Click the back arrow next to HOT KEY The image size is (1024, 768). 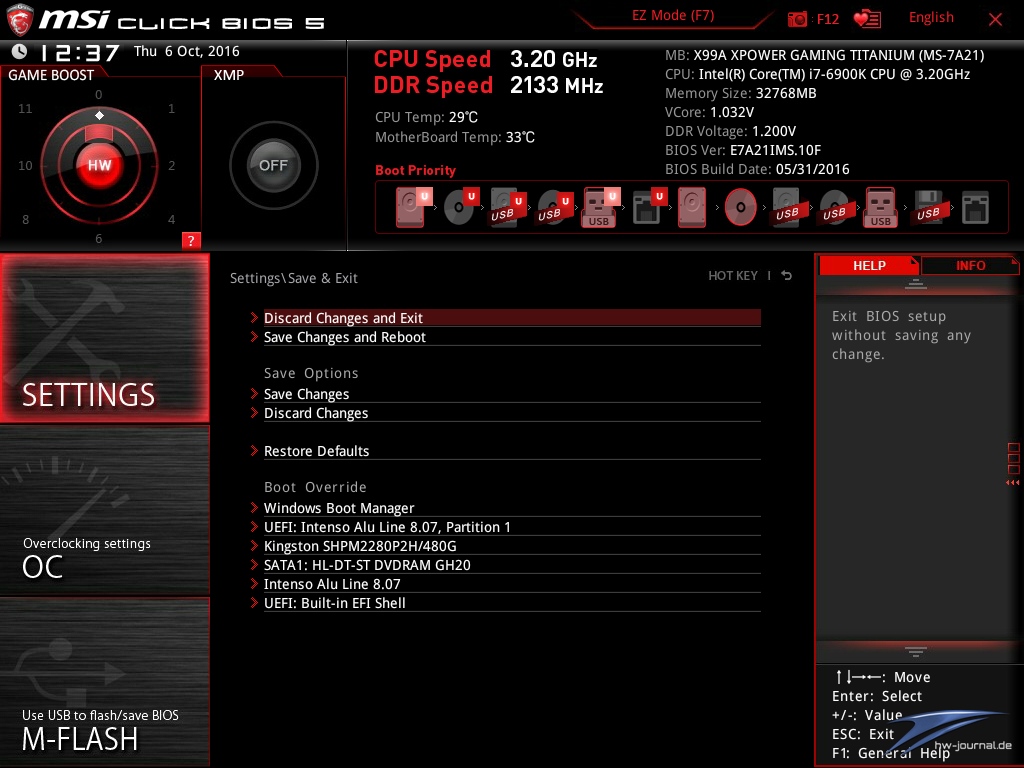click(x=787, y=276)
